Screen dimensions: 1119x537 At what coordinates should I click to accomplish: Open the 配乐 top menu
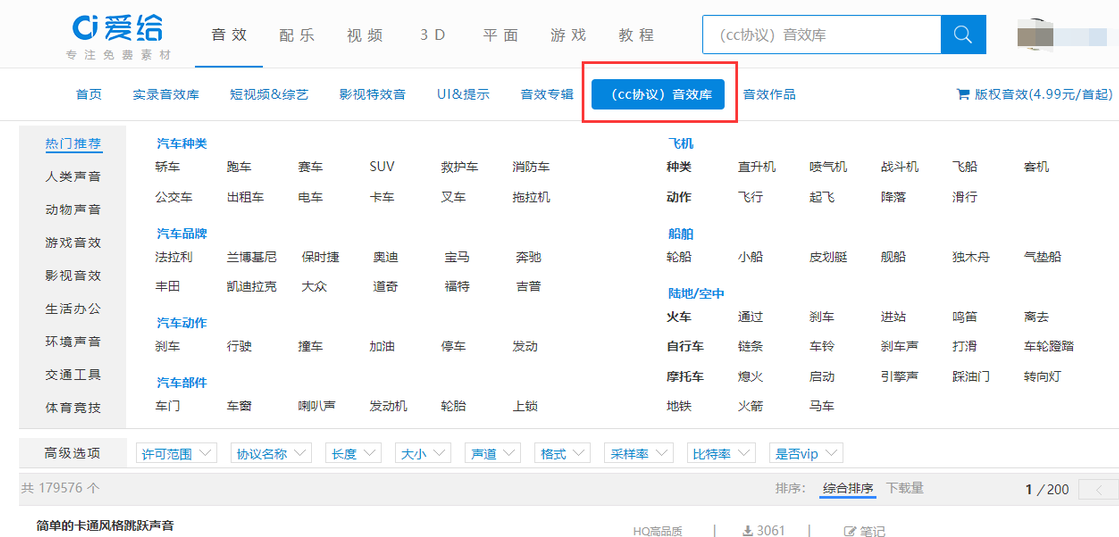click(297, 35)
